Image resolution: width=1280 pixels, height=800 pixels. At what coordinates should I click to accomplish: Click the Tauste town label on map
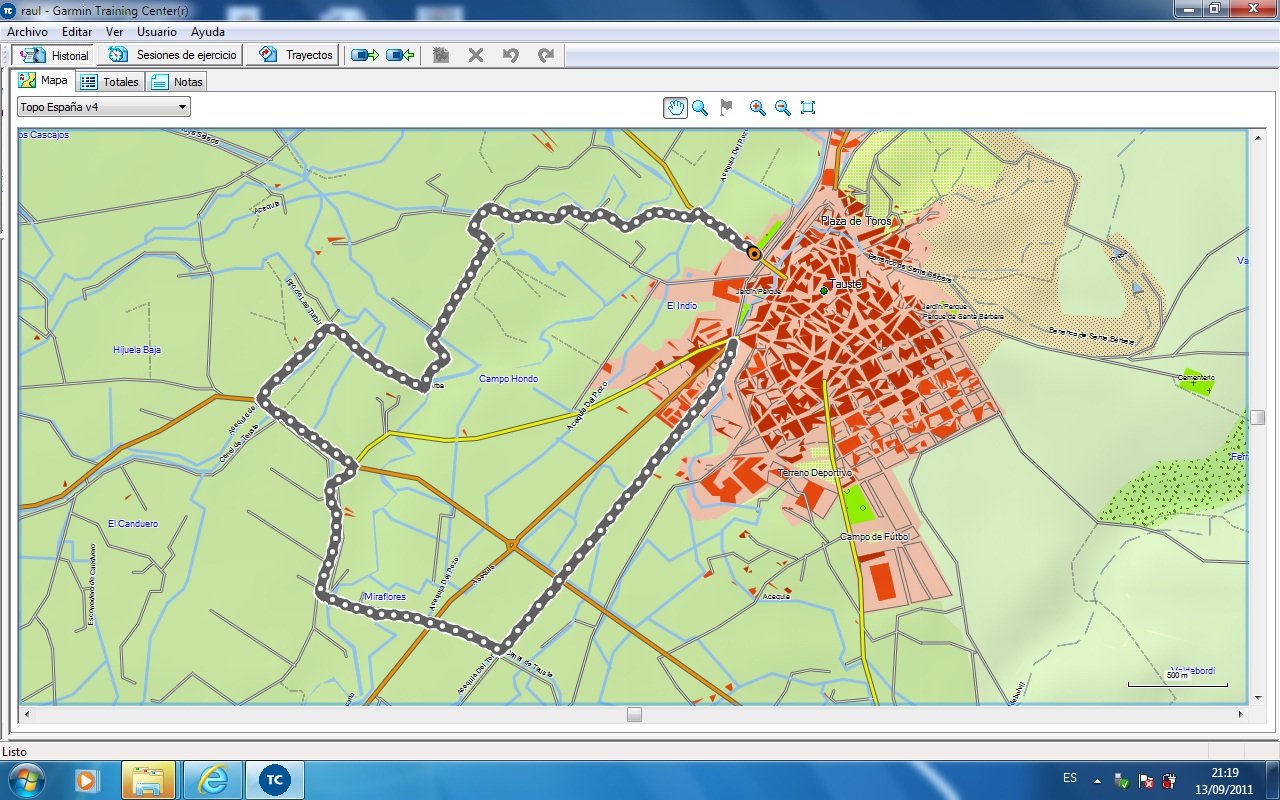pos(845,284)
